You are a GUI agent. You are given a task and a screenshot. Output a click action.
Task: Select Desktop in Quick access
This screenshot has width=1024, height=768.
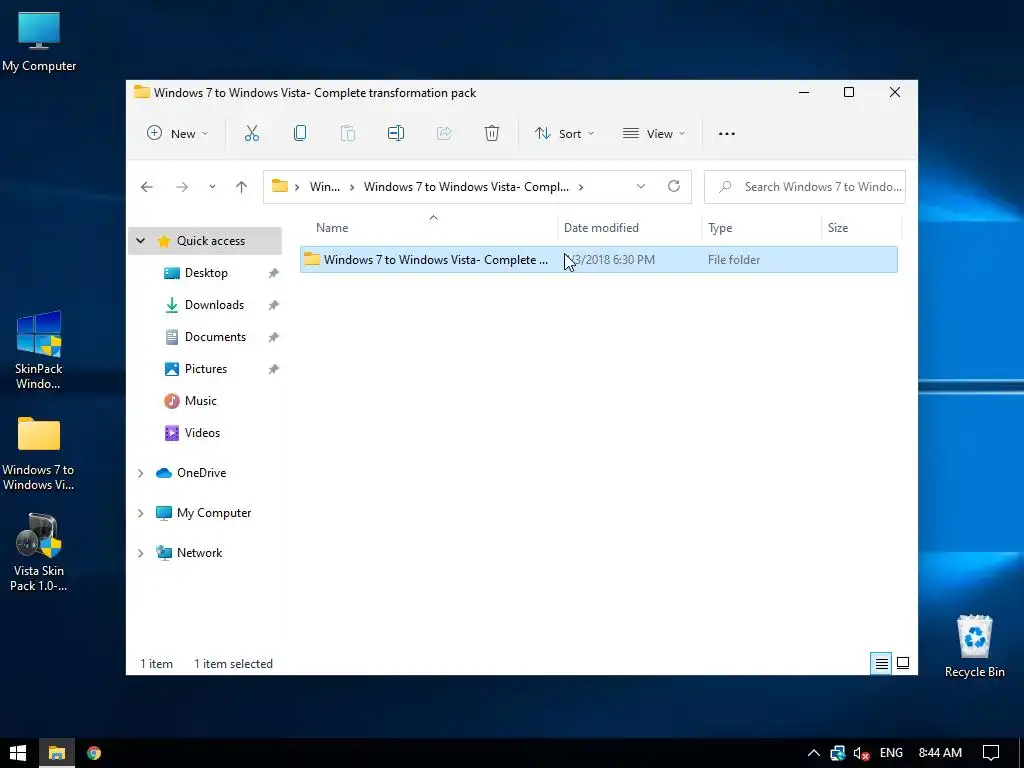206,273
